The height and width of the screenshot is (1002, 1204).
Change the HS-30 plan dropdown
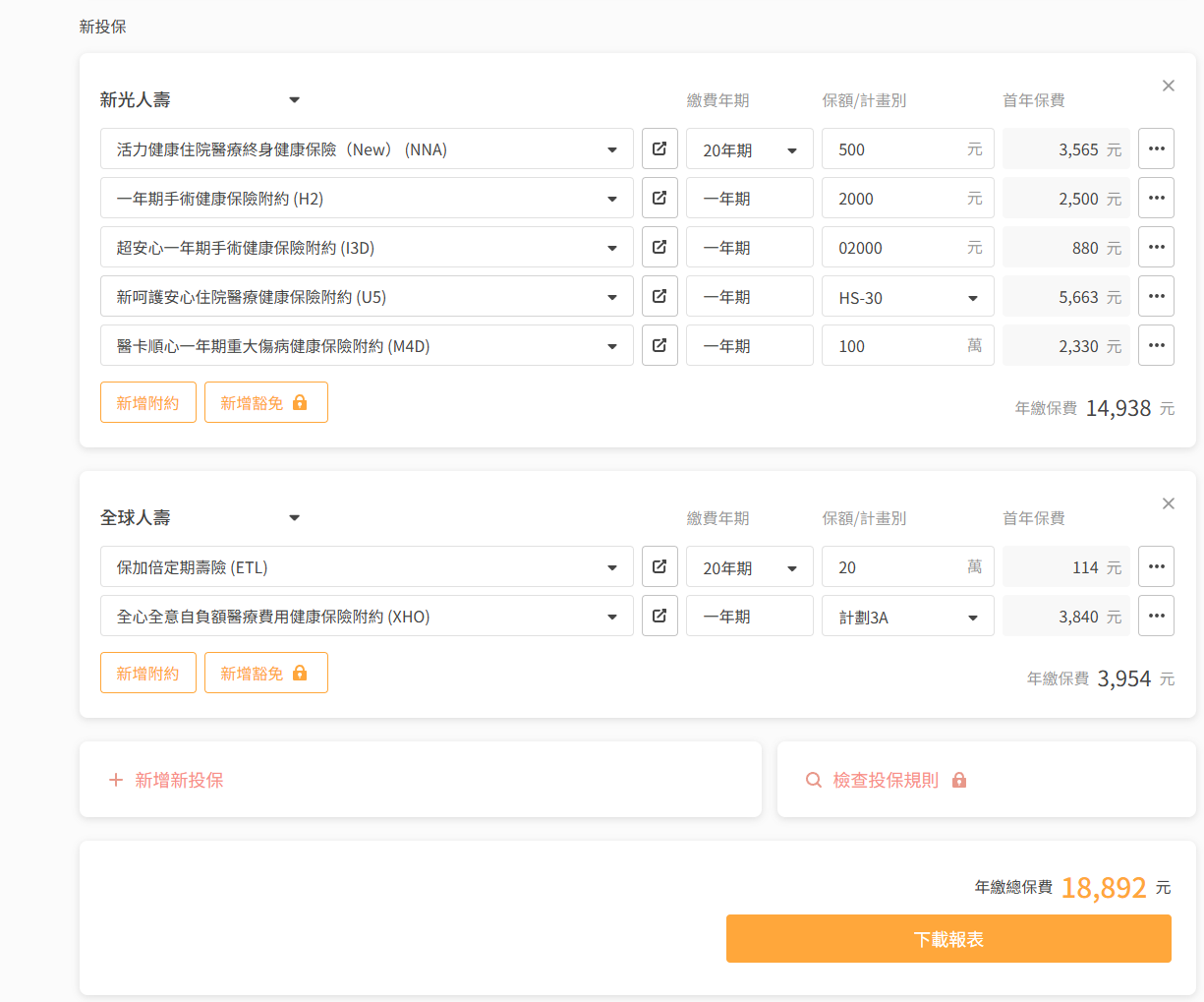pos(907,297)
